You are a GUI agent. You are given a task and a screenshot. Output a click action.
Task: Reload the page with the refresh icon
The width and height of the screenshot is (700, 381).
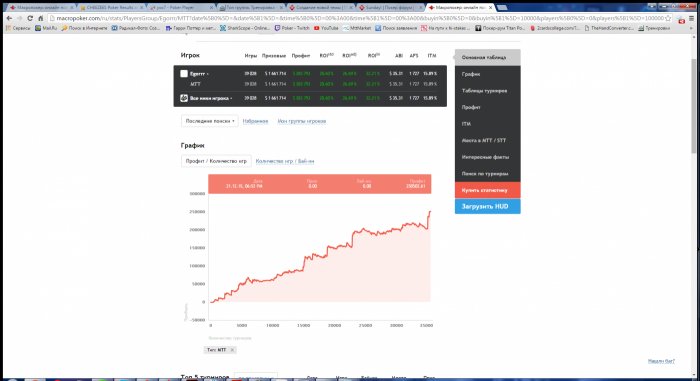(x=30, y=18)
